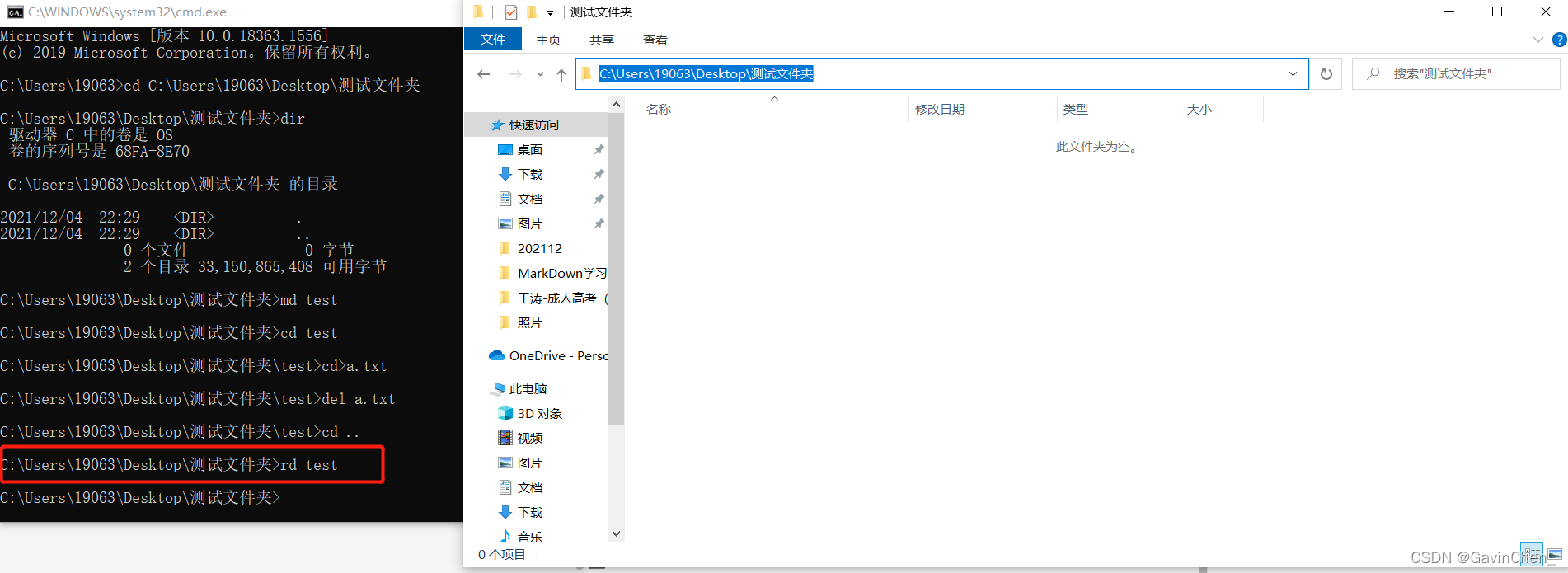1568x573 pixels.
Task: Open the 202112 folder in navigation pane
Action: click(540, 248)
